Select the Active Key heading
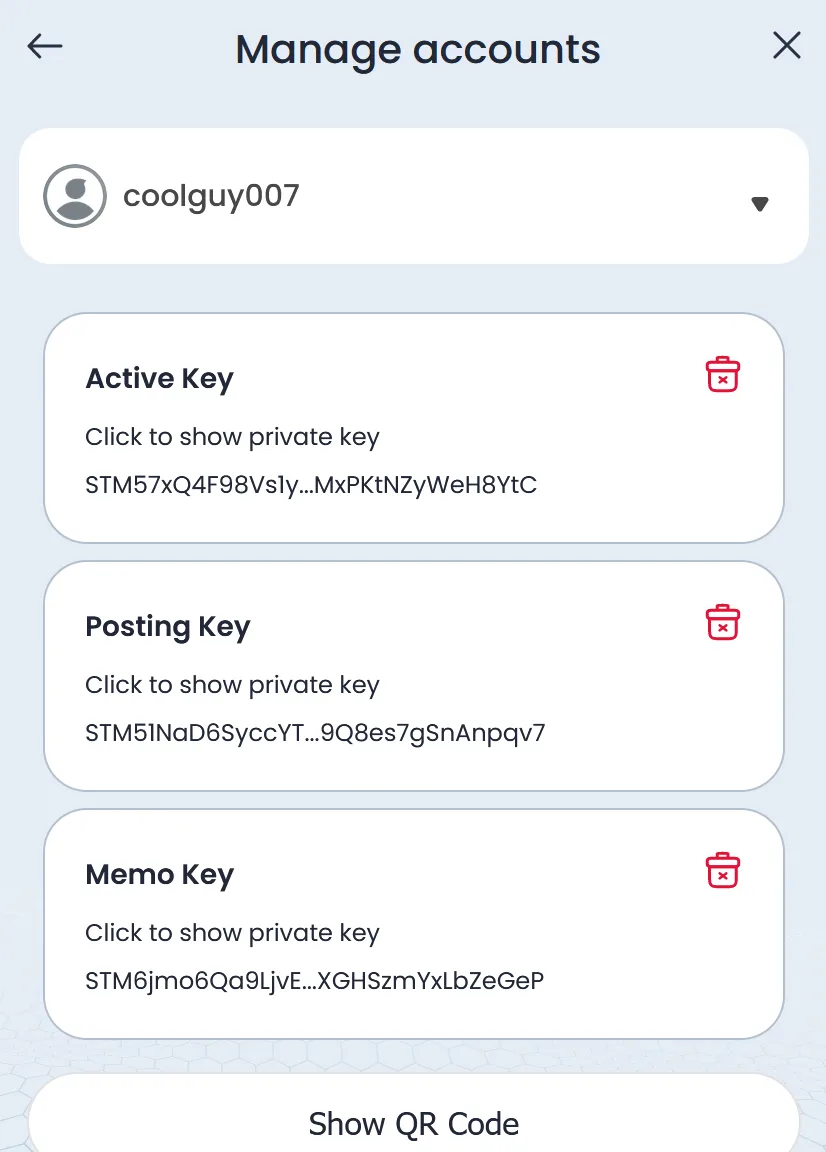The height and width of the screenshot is (1152, 826). point(159,379)
